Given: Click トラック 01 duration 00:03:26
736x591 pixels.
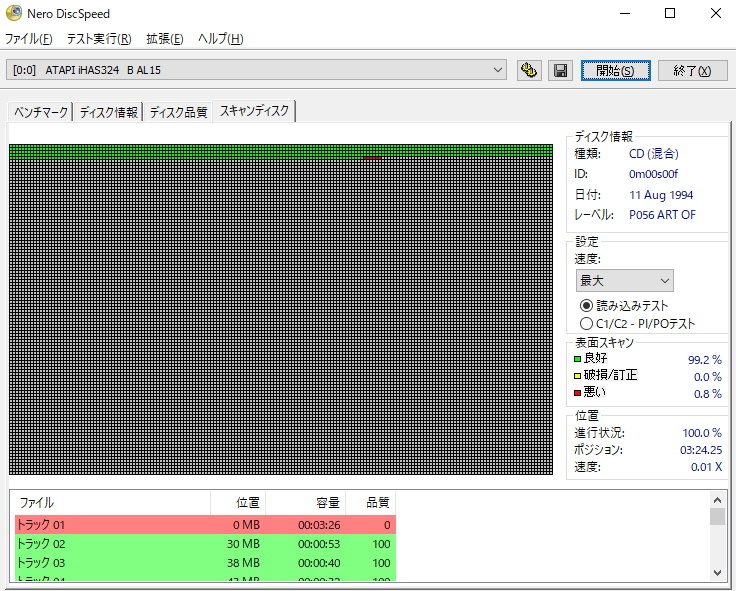Looking at the screenshot, I should click(x=319, y=525).
